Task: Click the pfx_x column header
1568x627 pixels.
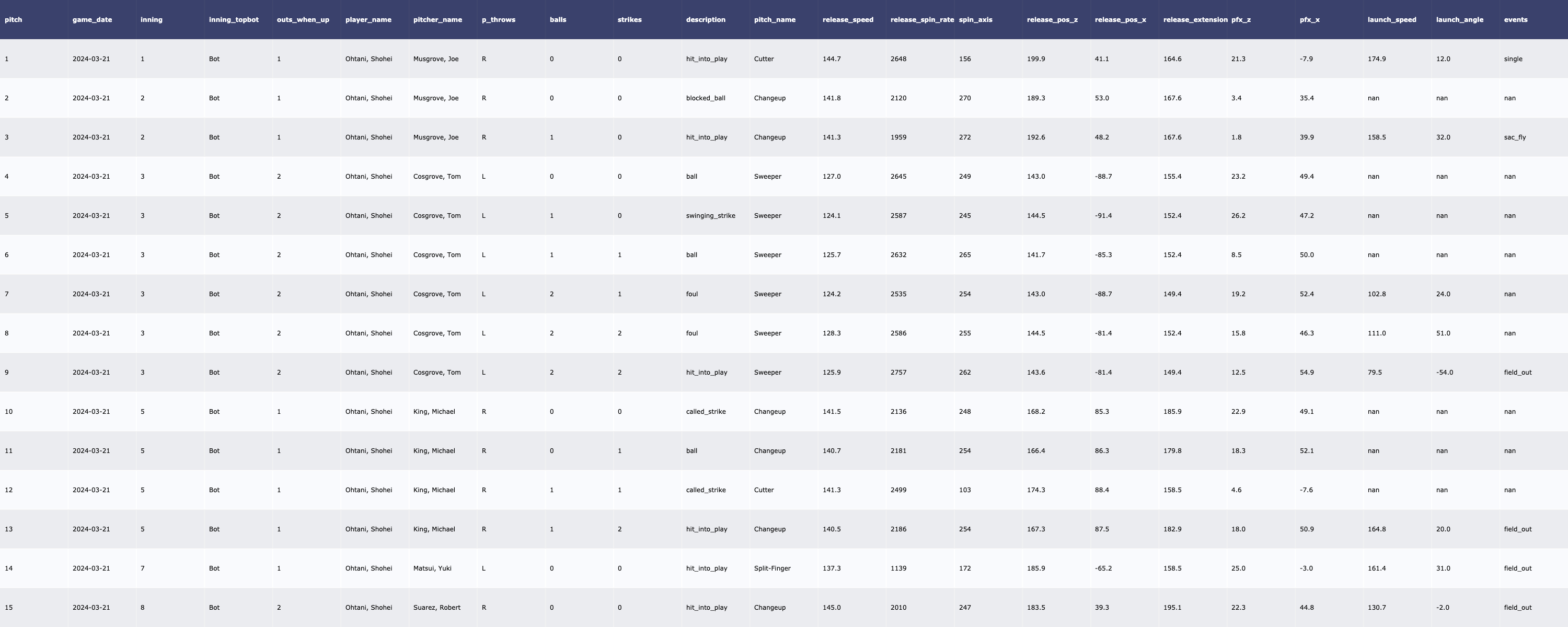Action: [1309, 19]
